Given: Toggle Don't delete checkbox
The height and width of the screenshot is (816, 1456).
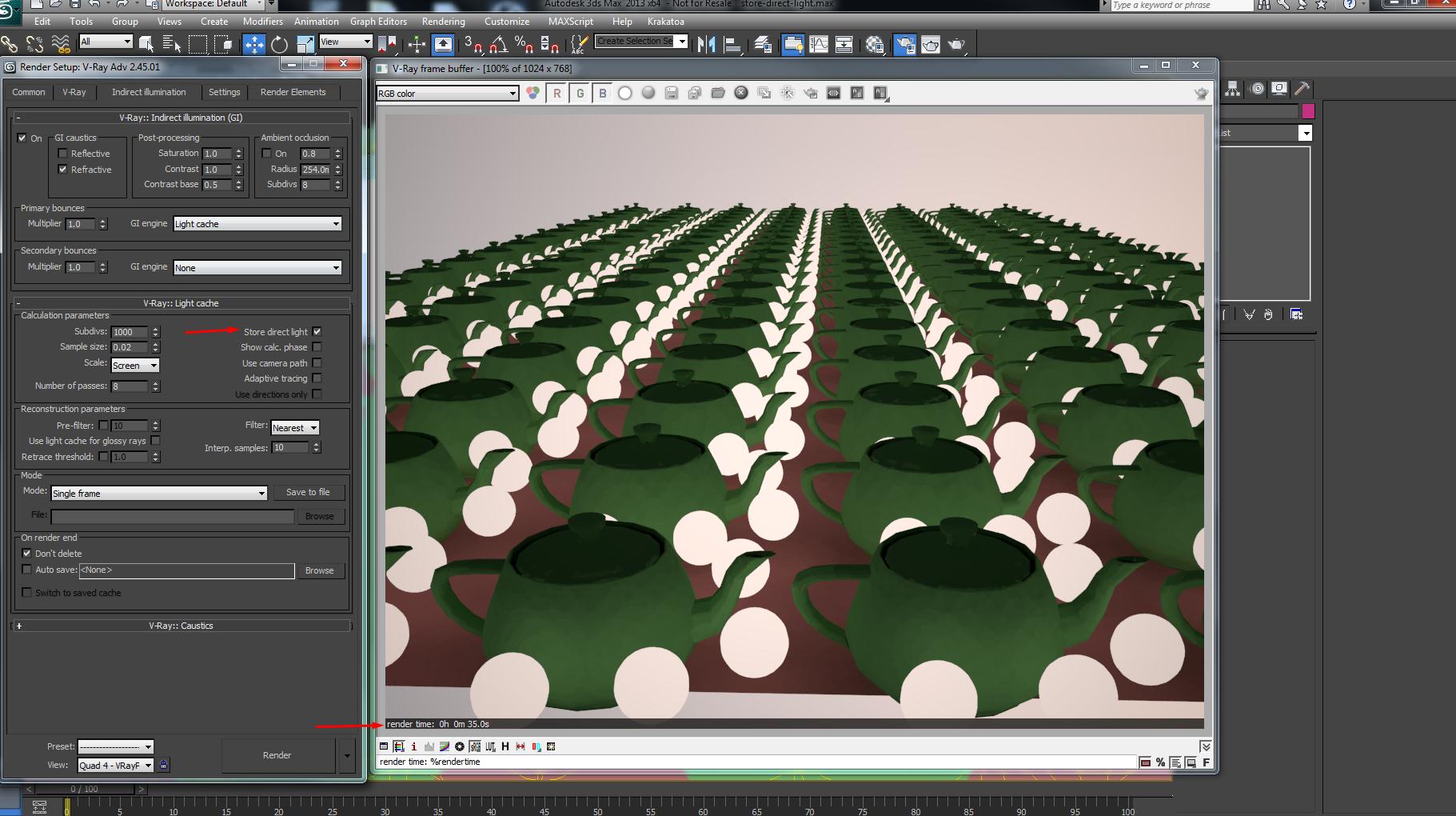Looking at the screenshot, I should pos(27,553).
